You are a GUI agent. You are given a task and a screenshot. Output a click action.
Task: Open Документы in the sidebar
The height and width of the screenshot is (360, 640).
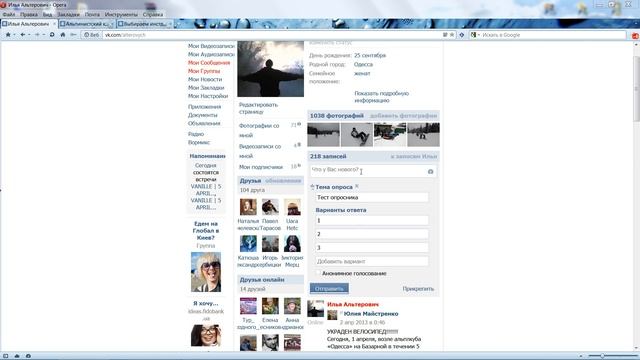[202, 115]
